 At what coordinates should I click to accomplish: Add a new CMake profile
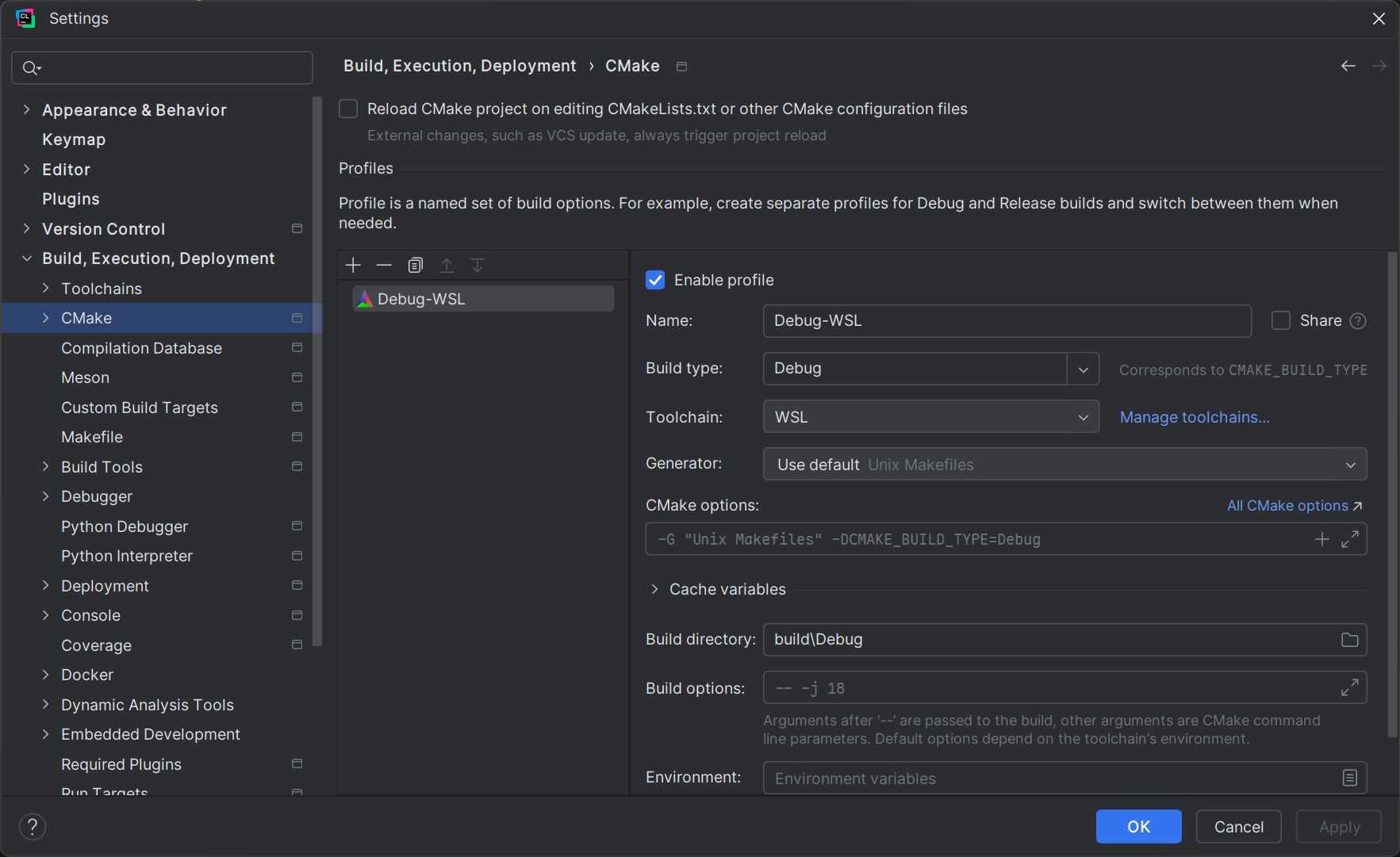click(354, 266)
